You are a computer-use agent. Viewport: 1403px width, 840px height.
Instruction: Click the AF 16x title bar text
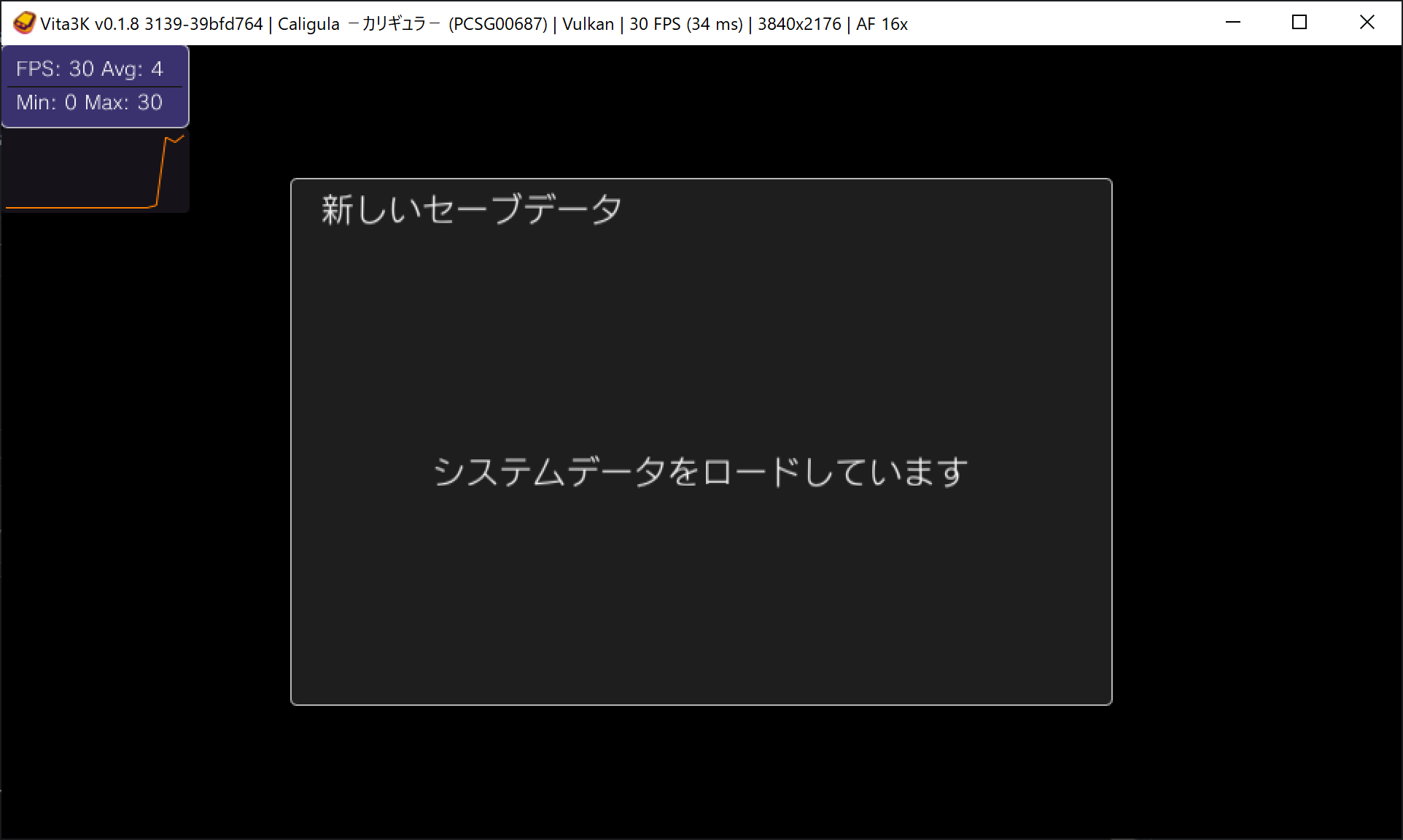point(882,24)
